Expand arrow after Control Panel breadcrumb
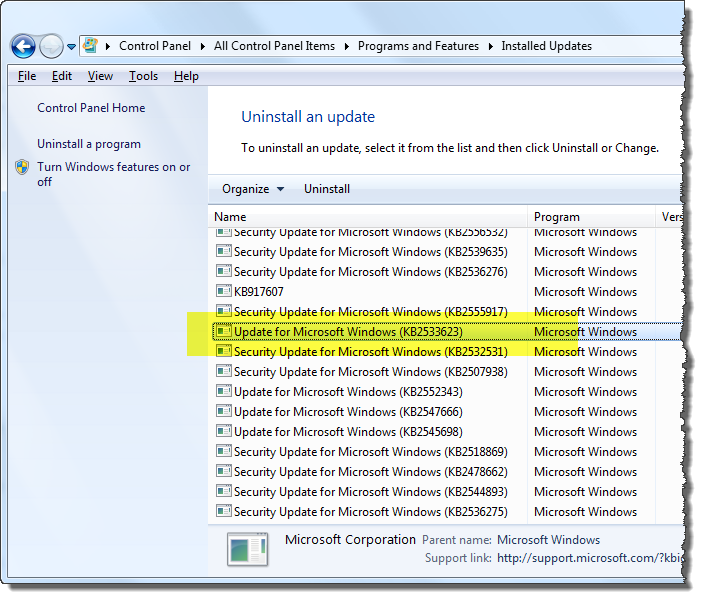The height and width of the screenshot is (600, 703). pyautogui.click(x=203, y=46)
